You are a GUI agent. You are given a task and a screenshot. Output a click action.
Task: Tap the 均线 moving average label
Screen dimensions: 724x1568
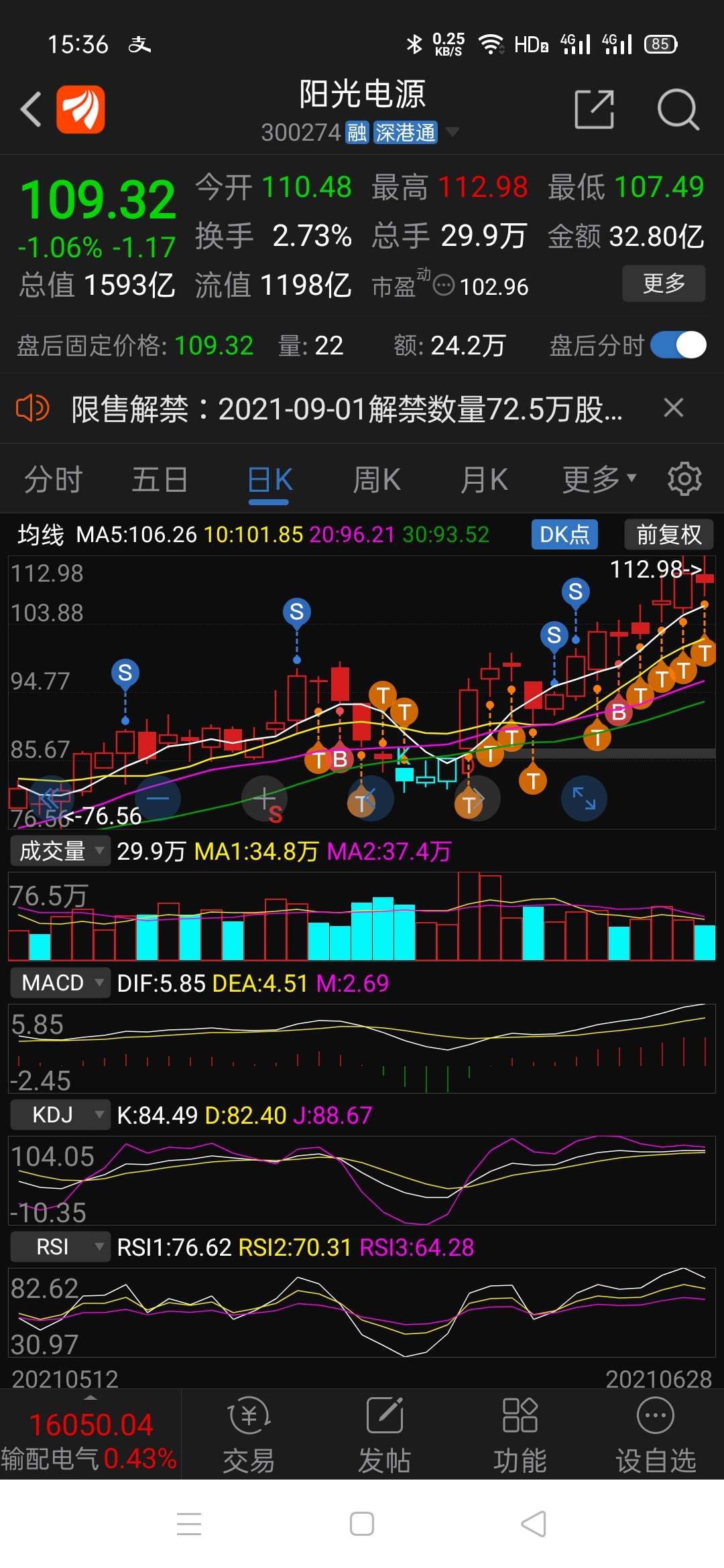40,535
